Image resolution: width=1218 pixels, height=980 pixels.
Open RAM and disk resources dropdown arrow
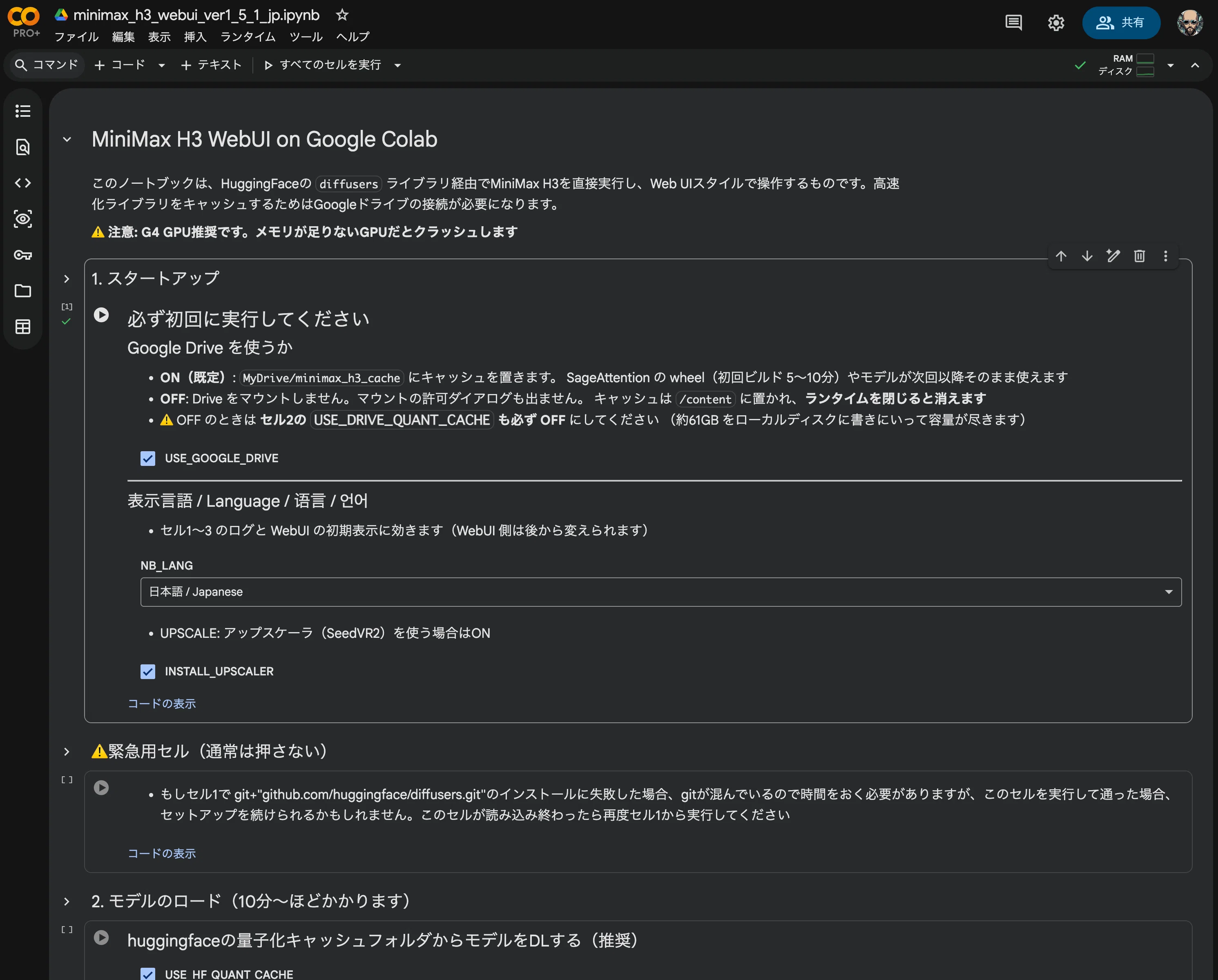click(1171, 65)
